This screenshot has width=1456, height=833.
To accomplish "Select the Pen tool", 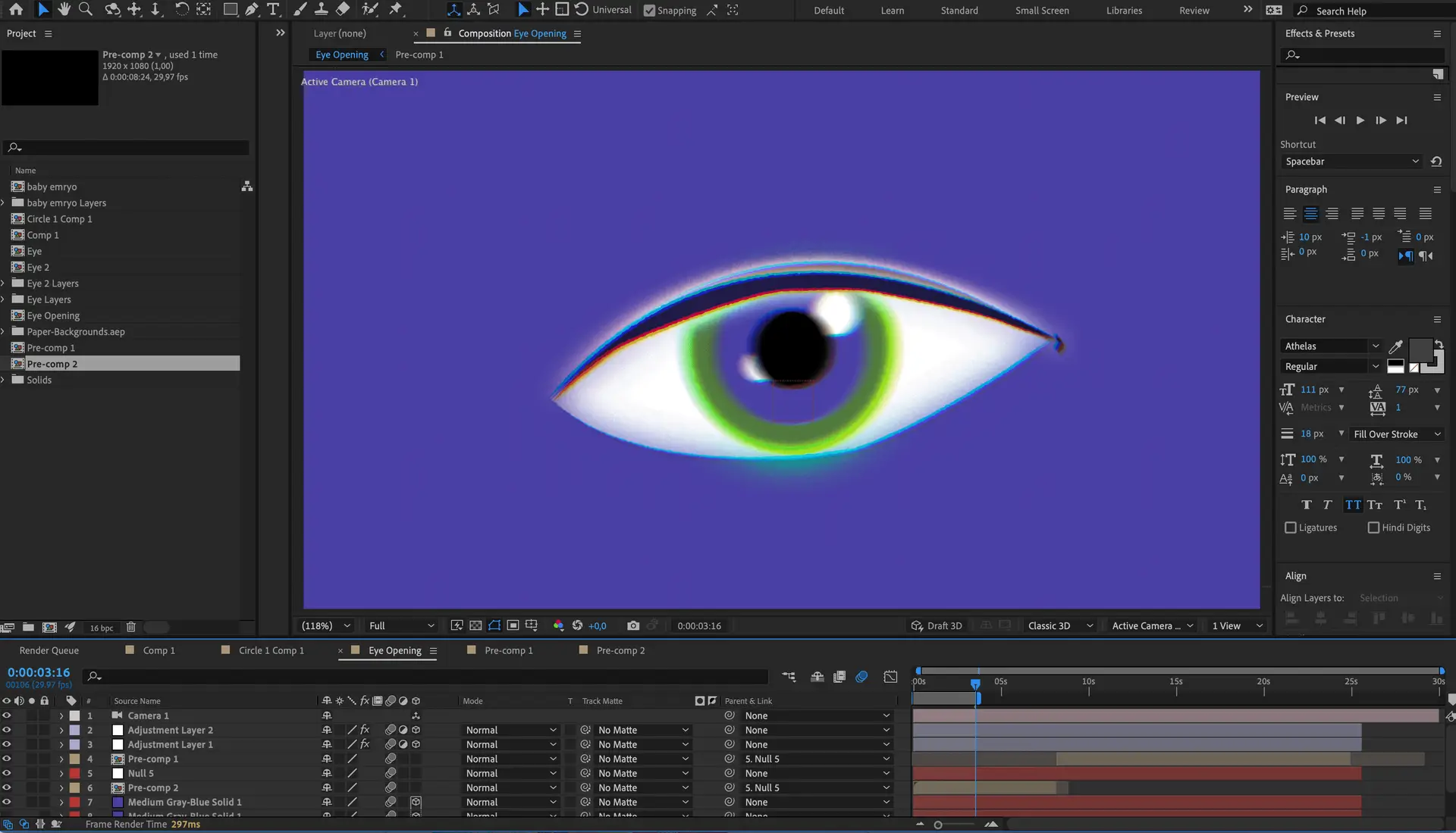I will pyautogui.click(x=252, y=9).
